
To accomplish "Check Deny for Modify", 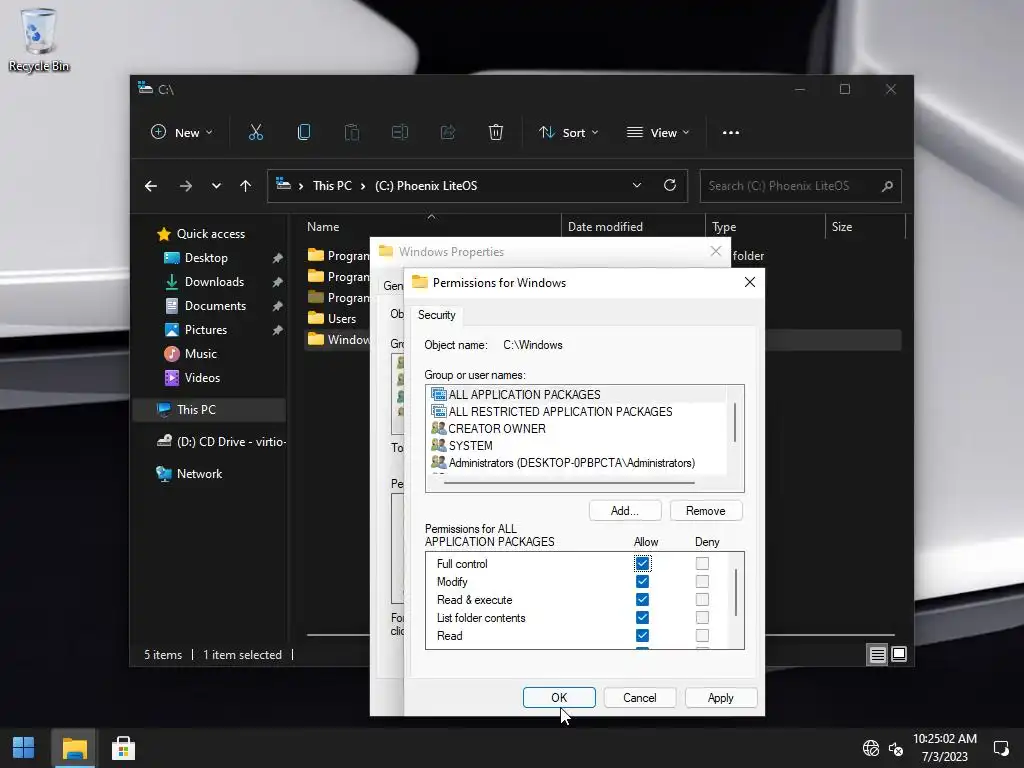I will point(702,581).
